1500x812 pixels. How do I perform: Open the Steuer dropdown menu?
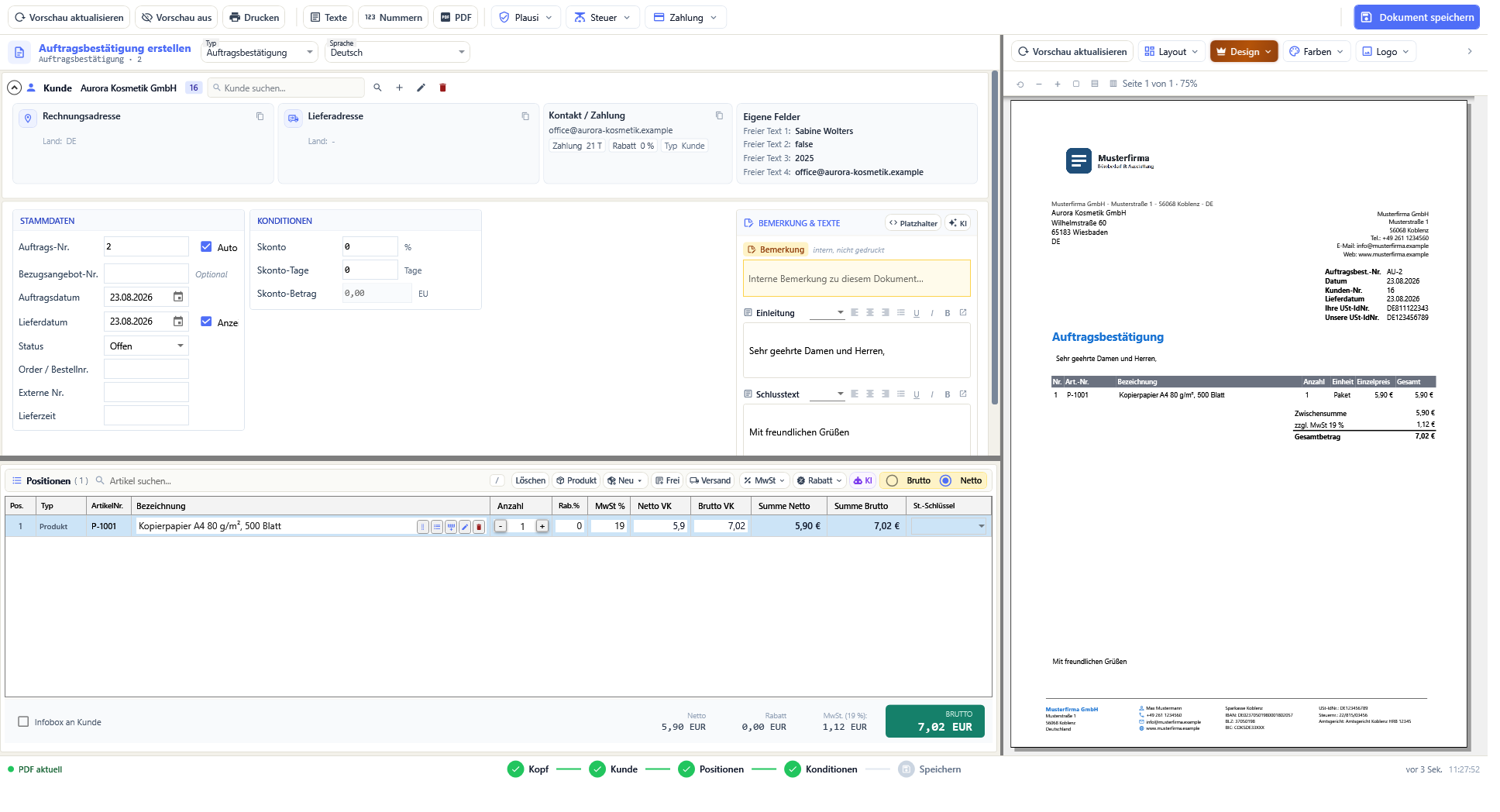pos(602,17)
